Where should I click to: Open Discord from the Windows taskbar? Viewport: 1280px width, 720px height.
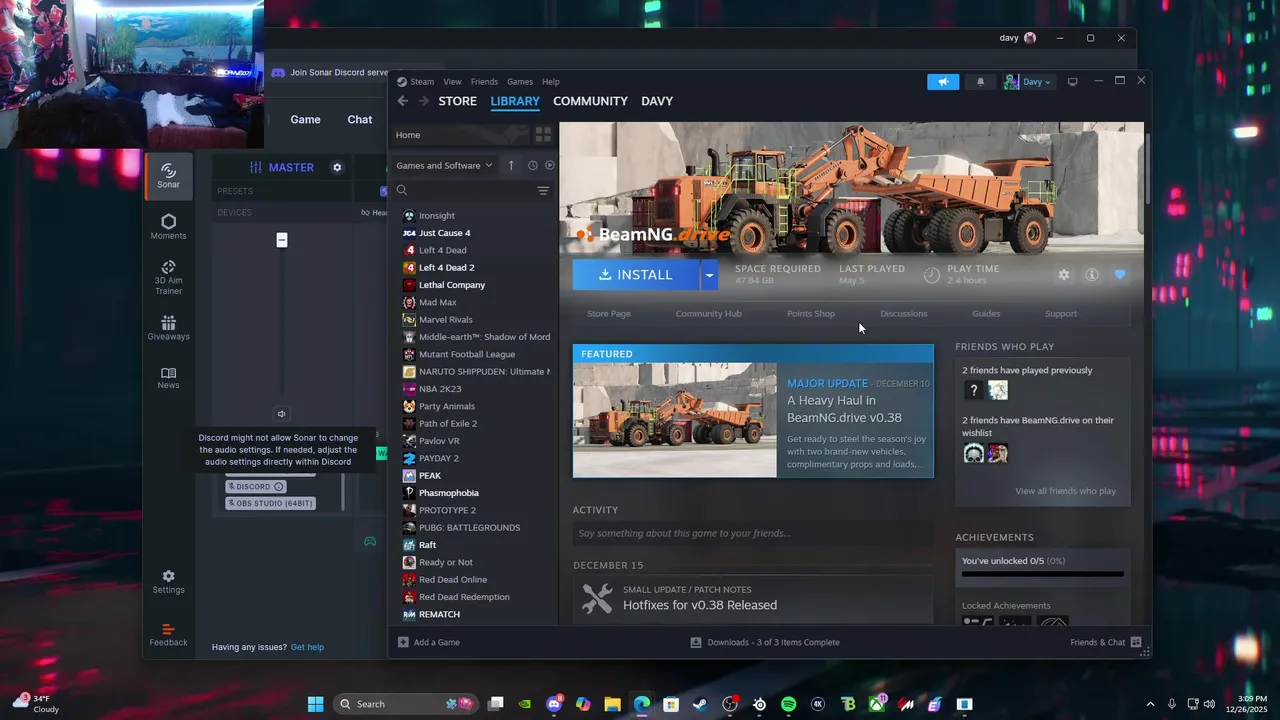[555, 704]
